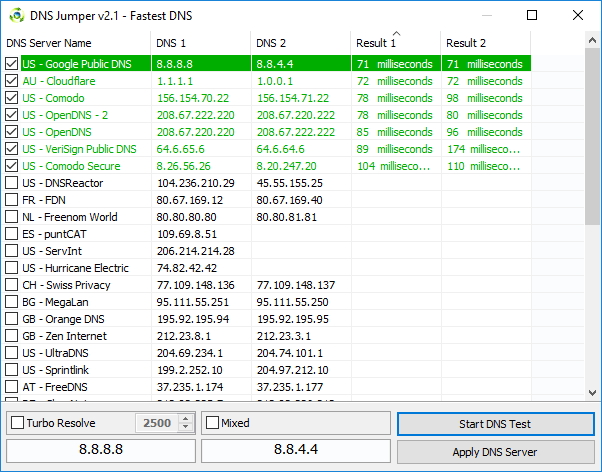
Task: Enable the Mixed checkbox
Action: pos(212,423)
